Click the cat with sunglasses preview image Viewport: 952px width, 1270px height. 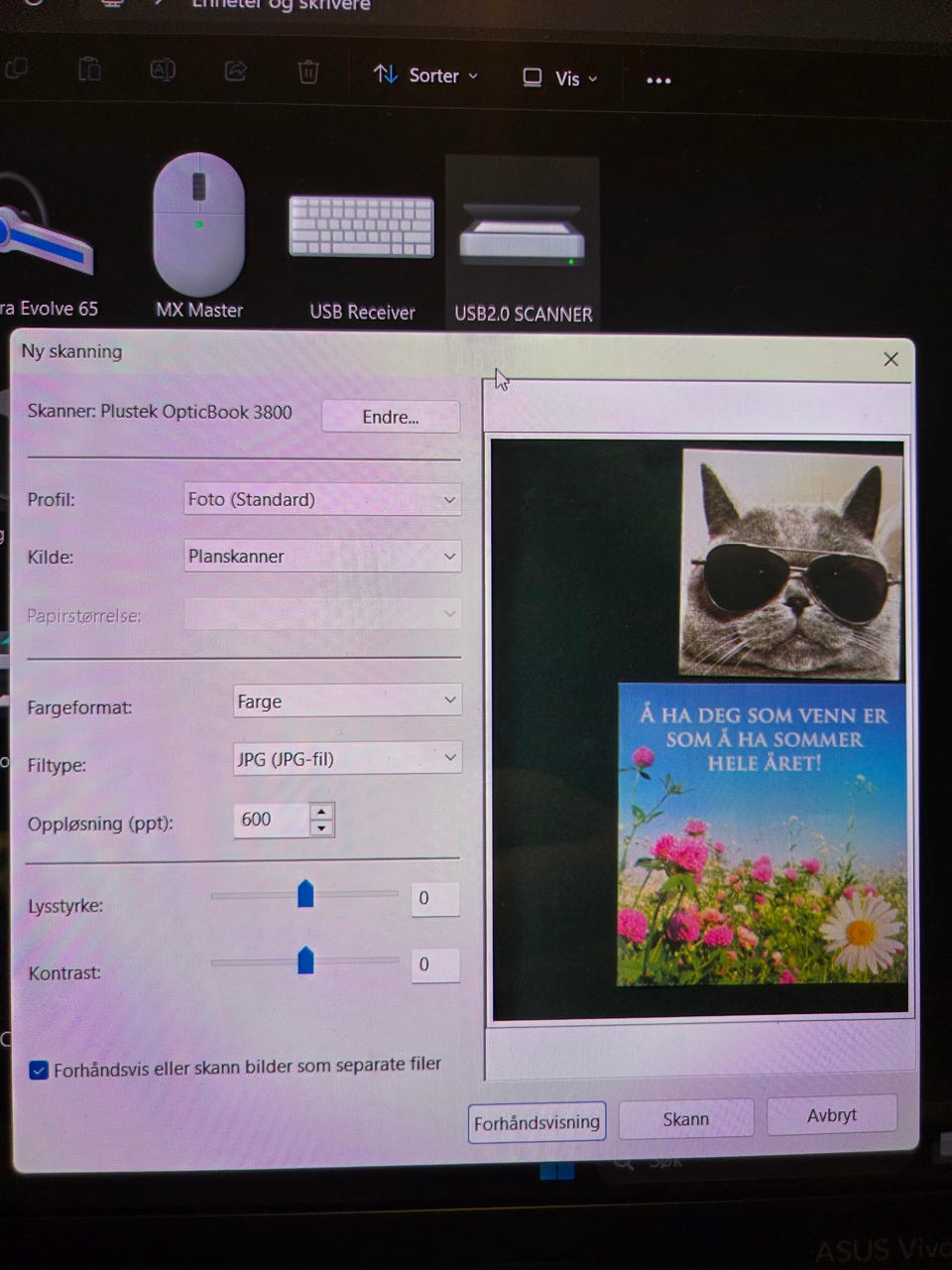tap(791, 564)
